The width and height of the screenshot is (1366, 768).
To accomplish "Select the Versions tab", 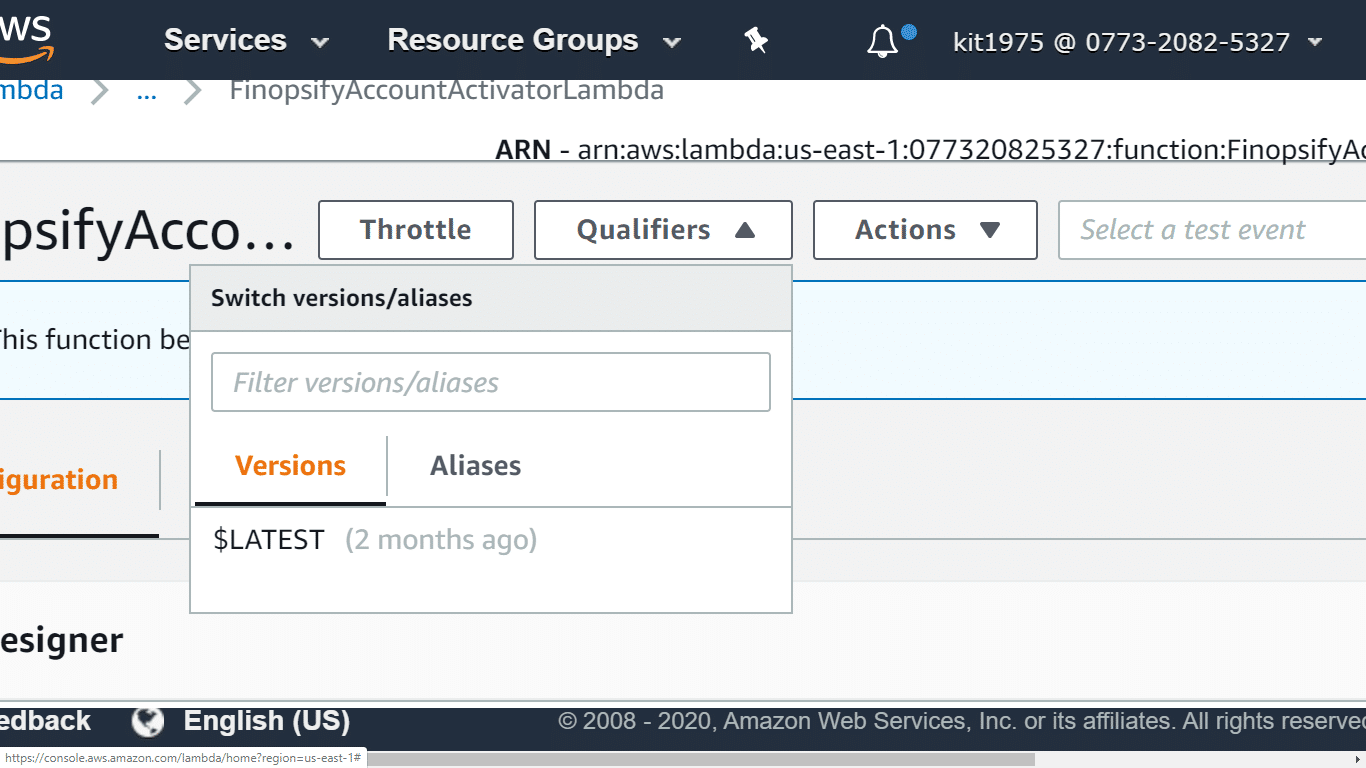I will pyautogui.click(x=289, y=465).
